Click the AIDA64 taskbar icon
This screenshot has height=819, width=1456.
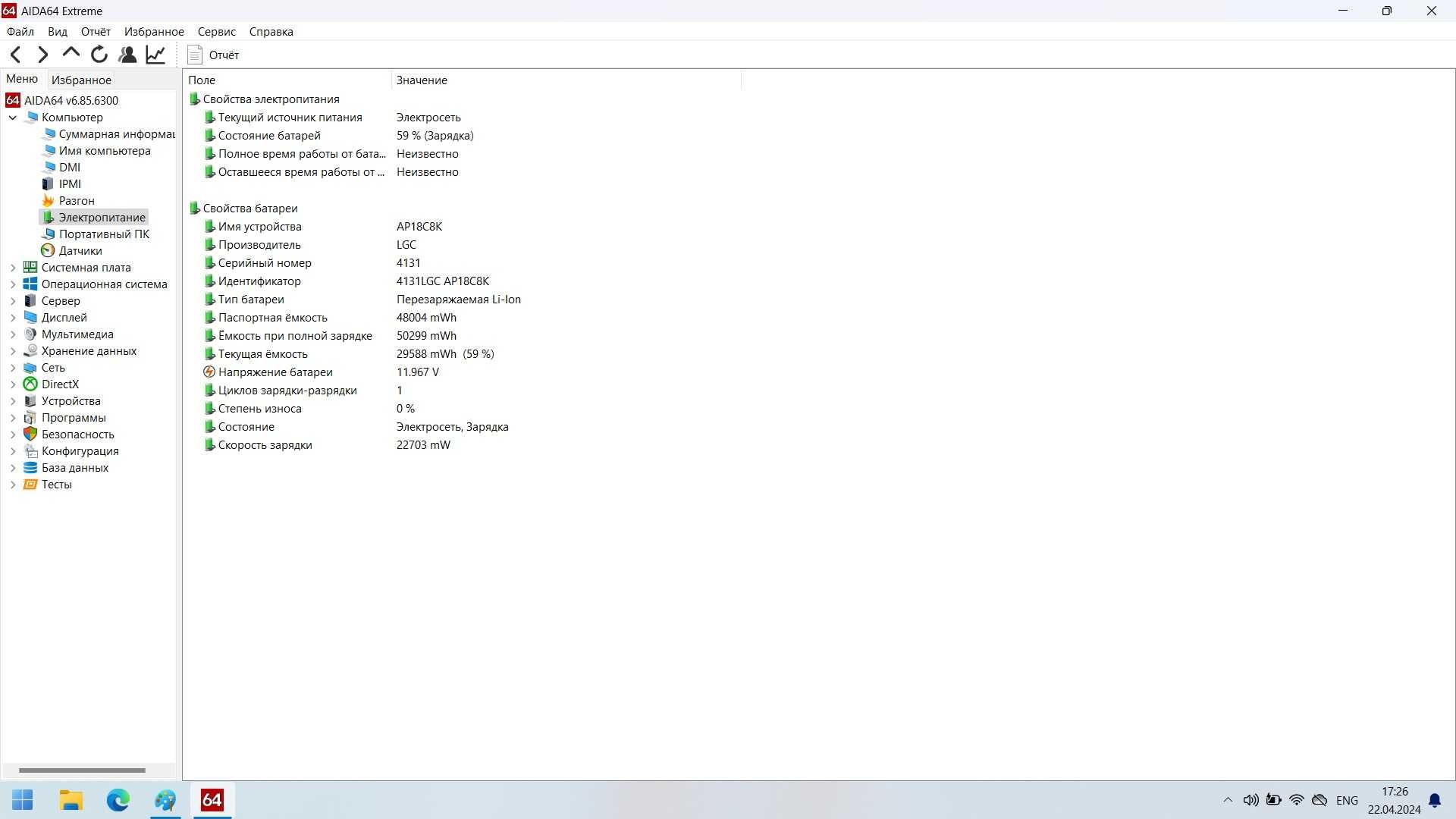point(212,800)
